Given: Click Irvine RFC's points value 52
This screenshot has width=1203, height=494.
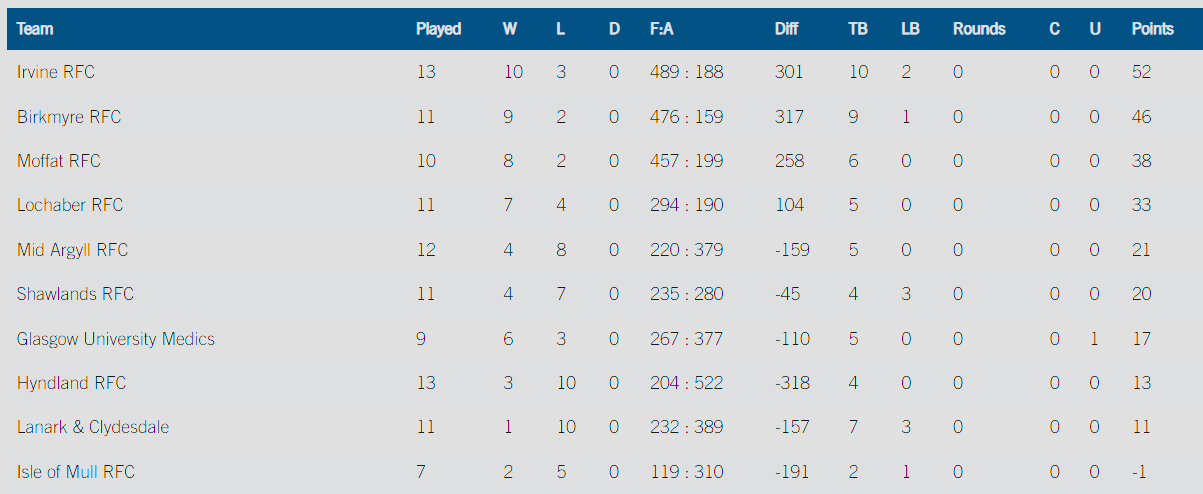Looking at the screenshot, I should tap(1141, 72).
